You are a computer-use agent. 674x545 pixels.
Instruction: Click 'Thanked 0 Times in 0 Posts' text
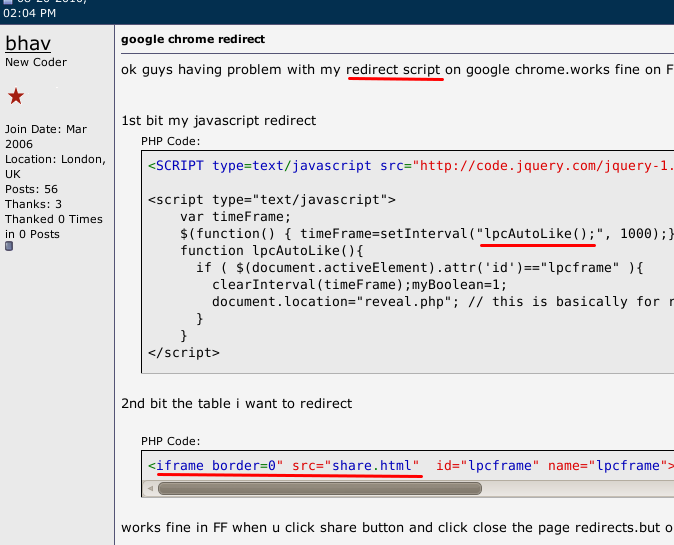tap(54, 227)
